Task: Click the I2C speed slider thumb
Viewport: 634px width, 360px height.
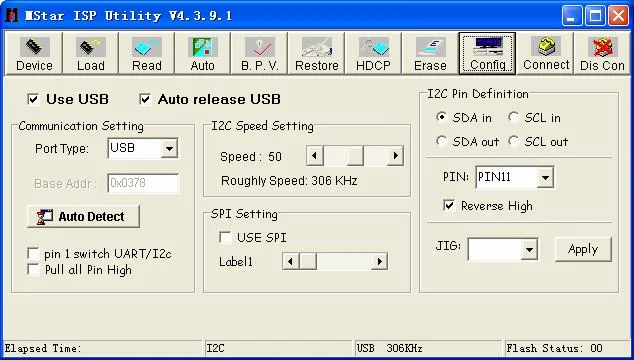Action: [x=355, y=156]
